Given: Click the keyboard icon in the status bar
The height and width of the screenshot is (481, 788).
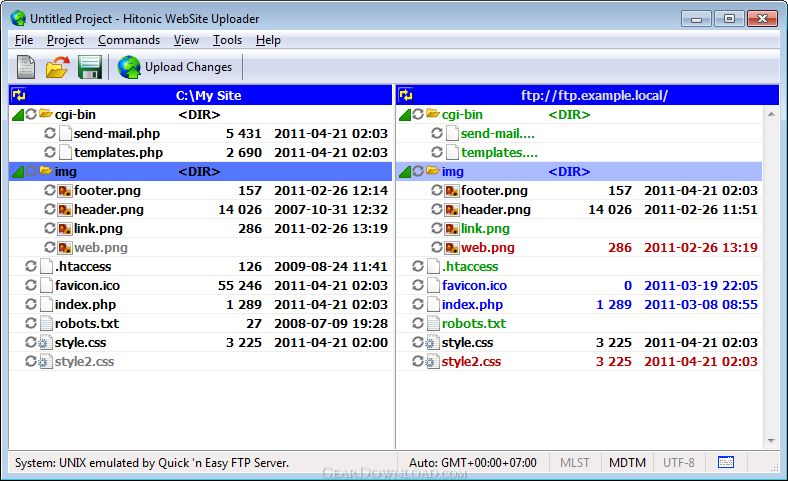Looking at the screenshot, I should pos(726,462).
